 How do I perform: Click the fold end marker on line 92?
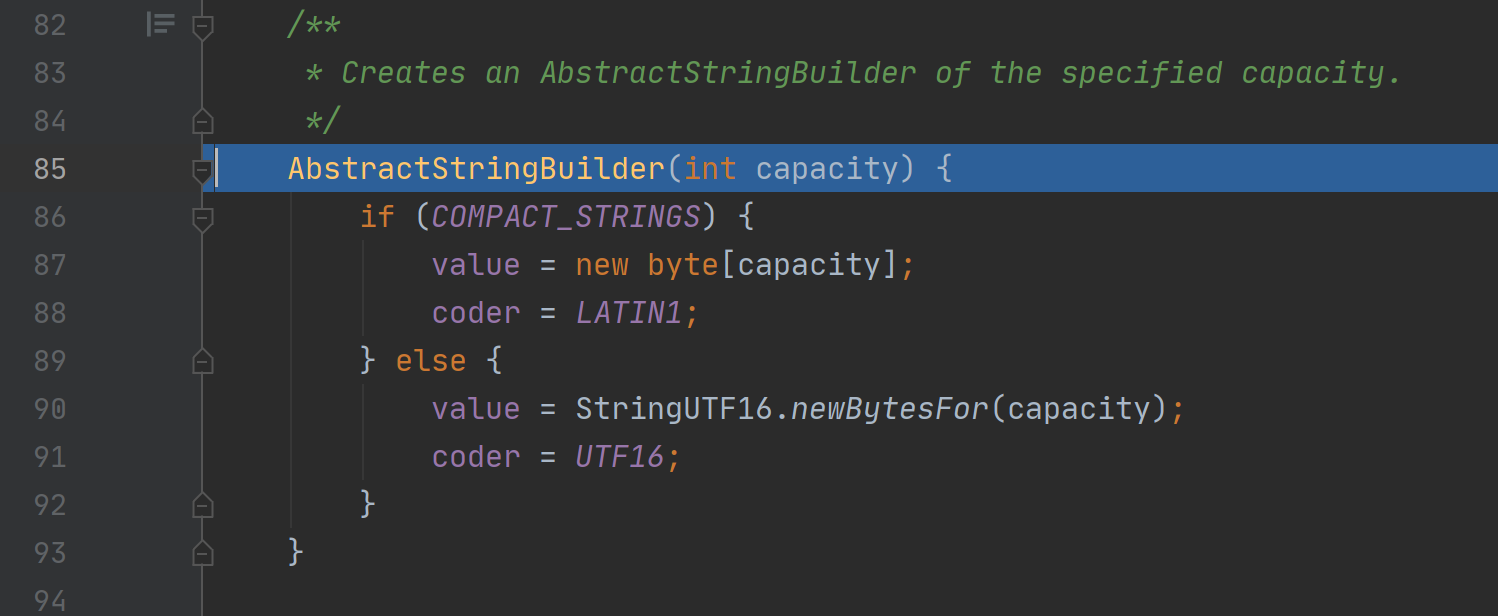[x=203, y=504]
